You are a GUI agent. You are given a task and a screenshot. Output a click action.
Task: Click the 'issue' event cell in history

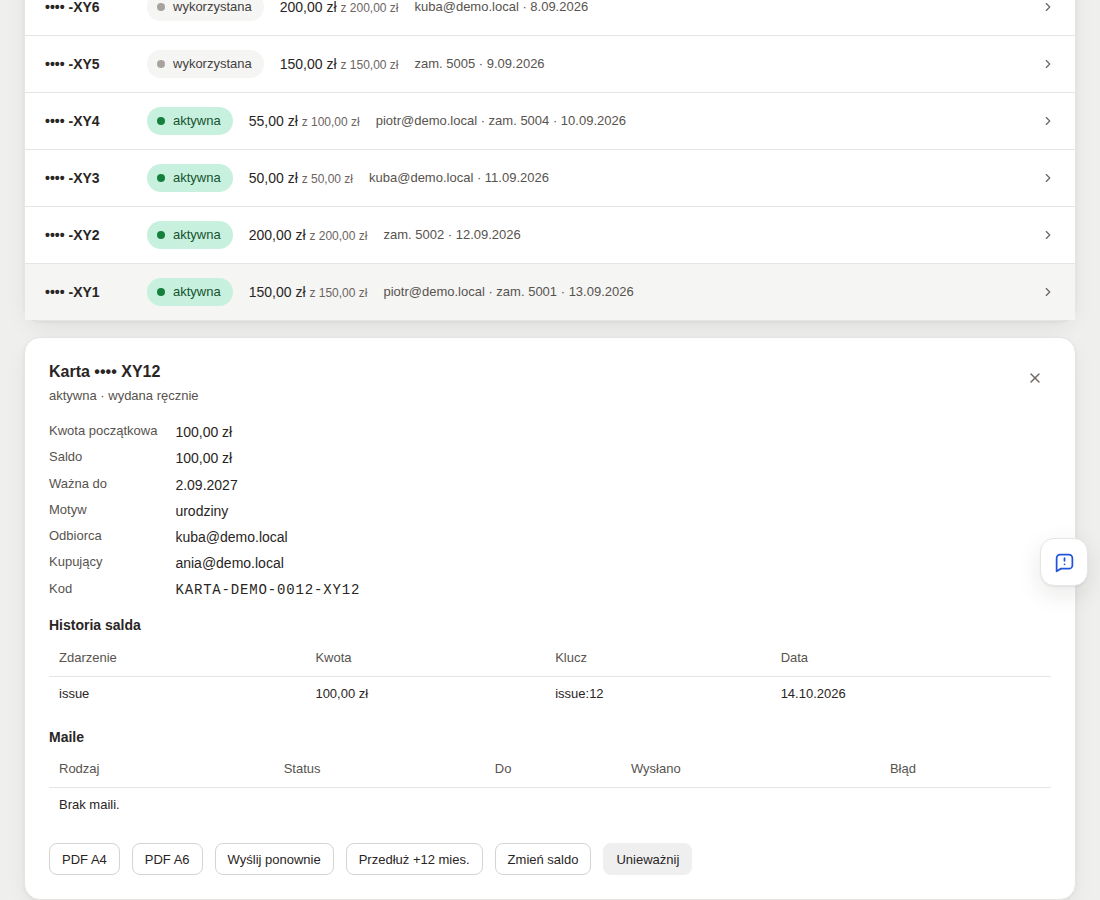click(74, 694)
